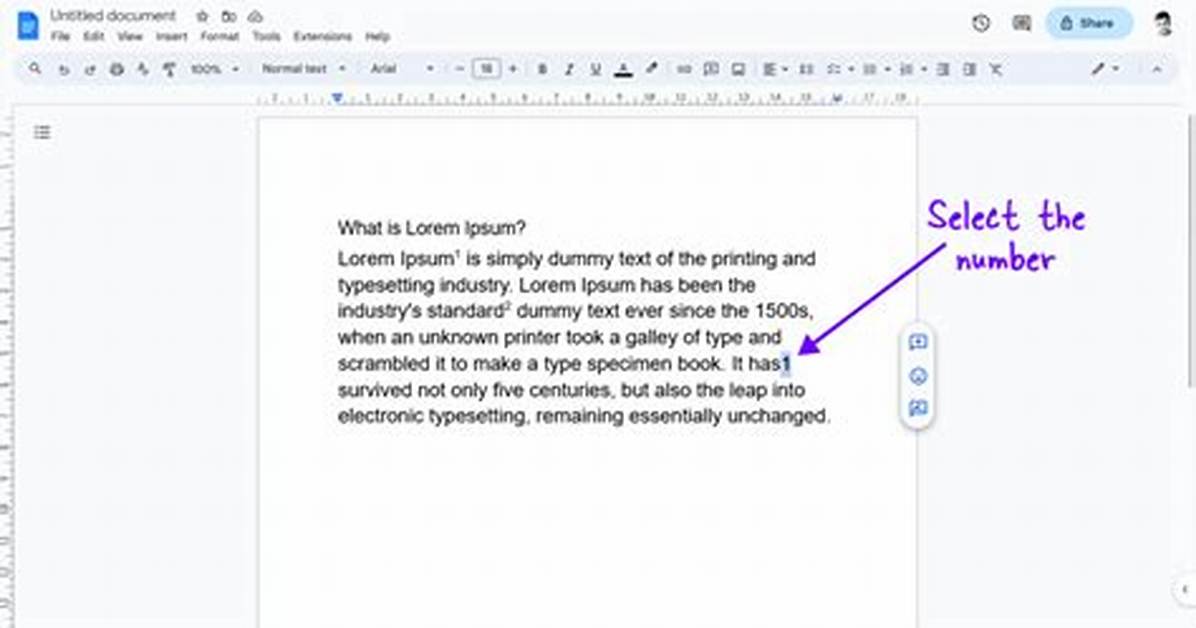Open the File menu

tap(60, 36)
